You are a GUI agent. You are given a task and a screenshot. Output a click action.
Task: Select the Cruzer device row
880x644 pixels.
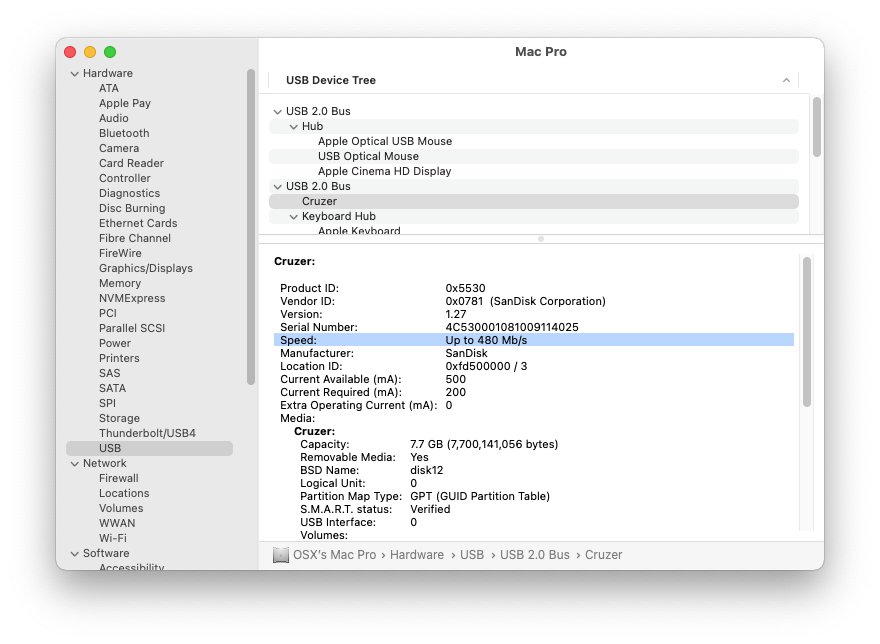534,202
